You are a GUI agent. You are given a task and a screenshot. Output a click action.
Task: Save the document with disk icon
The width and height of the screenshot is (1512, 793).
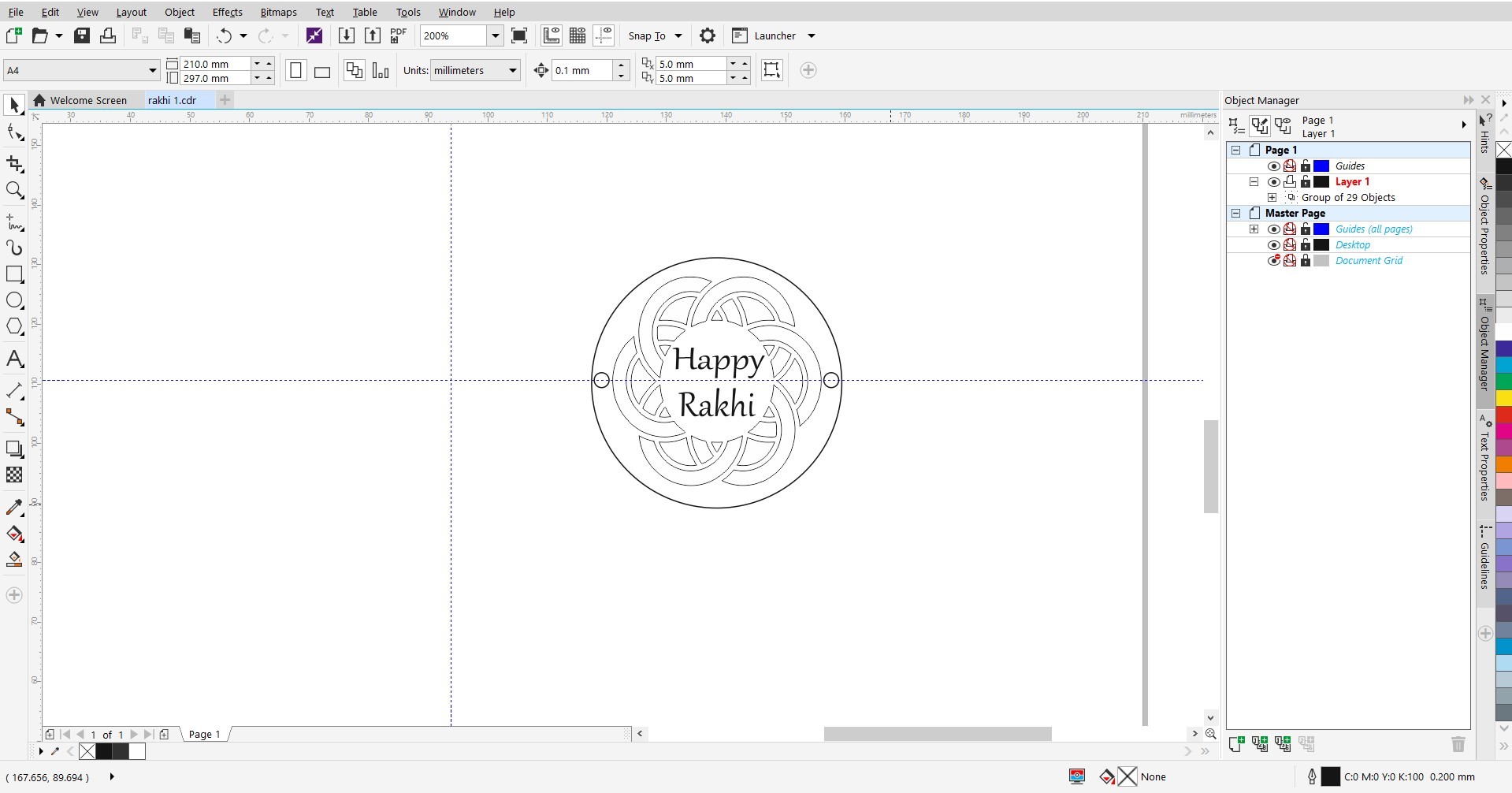pos(82,35)
